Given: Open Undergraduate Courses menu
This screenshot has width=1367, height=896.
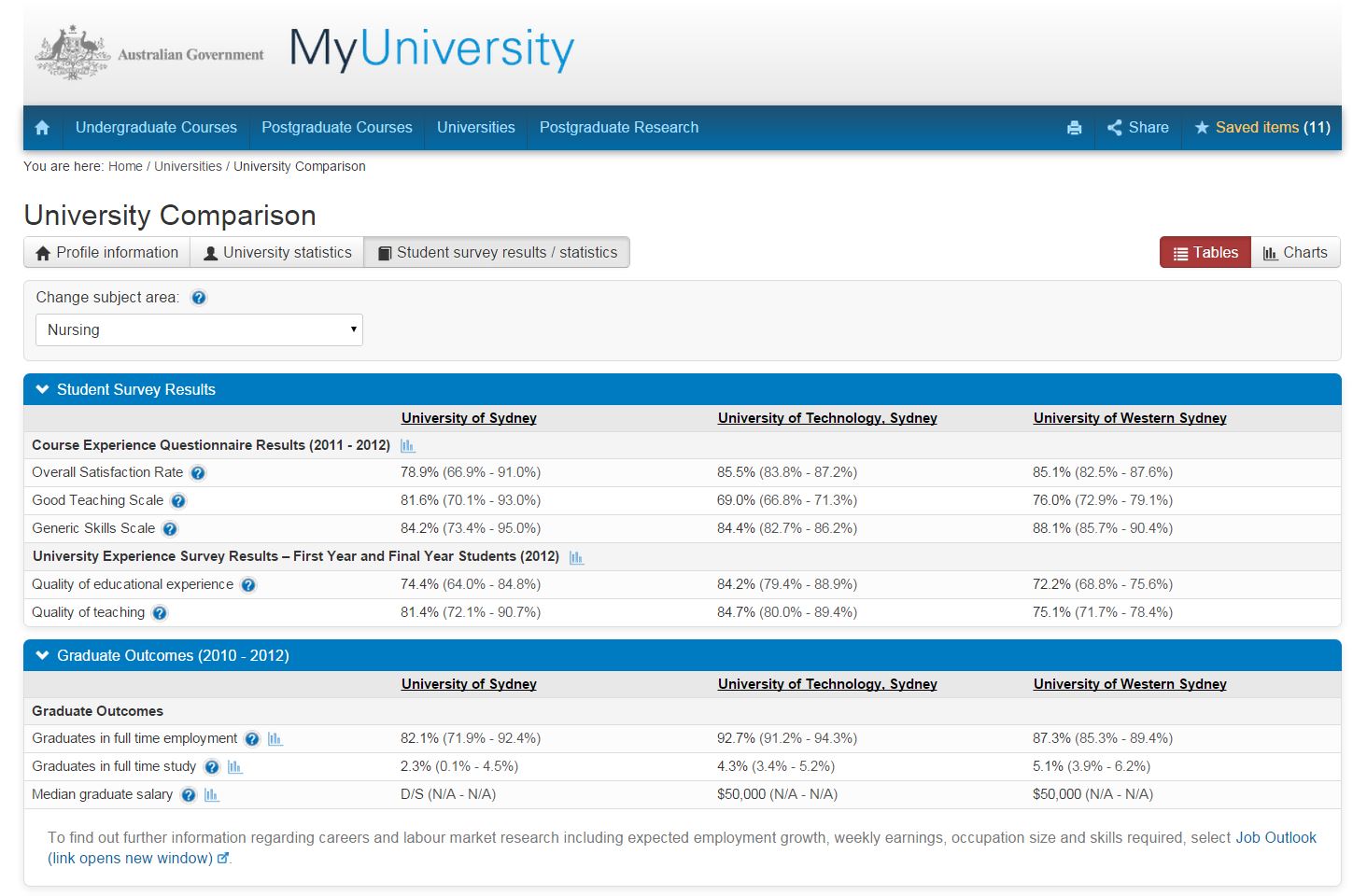Looking at the screenshot, I should [x=156, y=128].
